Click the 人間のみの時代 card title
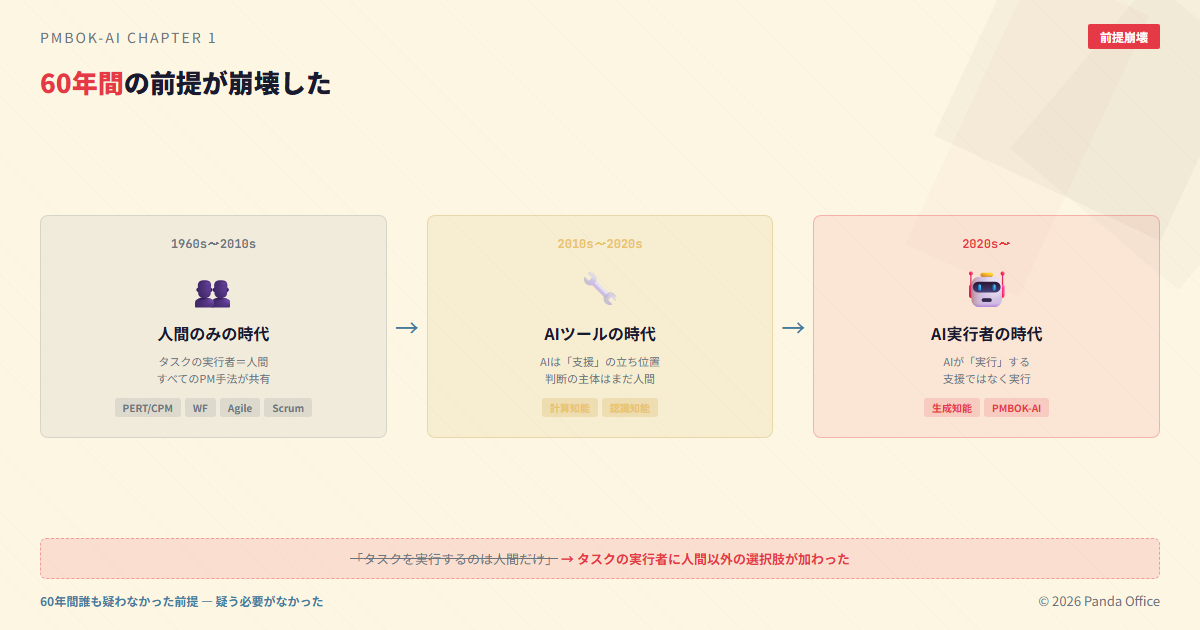Screen dimensions: 1200x630 [213, 334]
